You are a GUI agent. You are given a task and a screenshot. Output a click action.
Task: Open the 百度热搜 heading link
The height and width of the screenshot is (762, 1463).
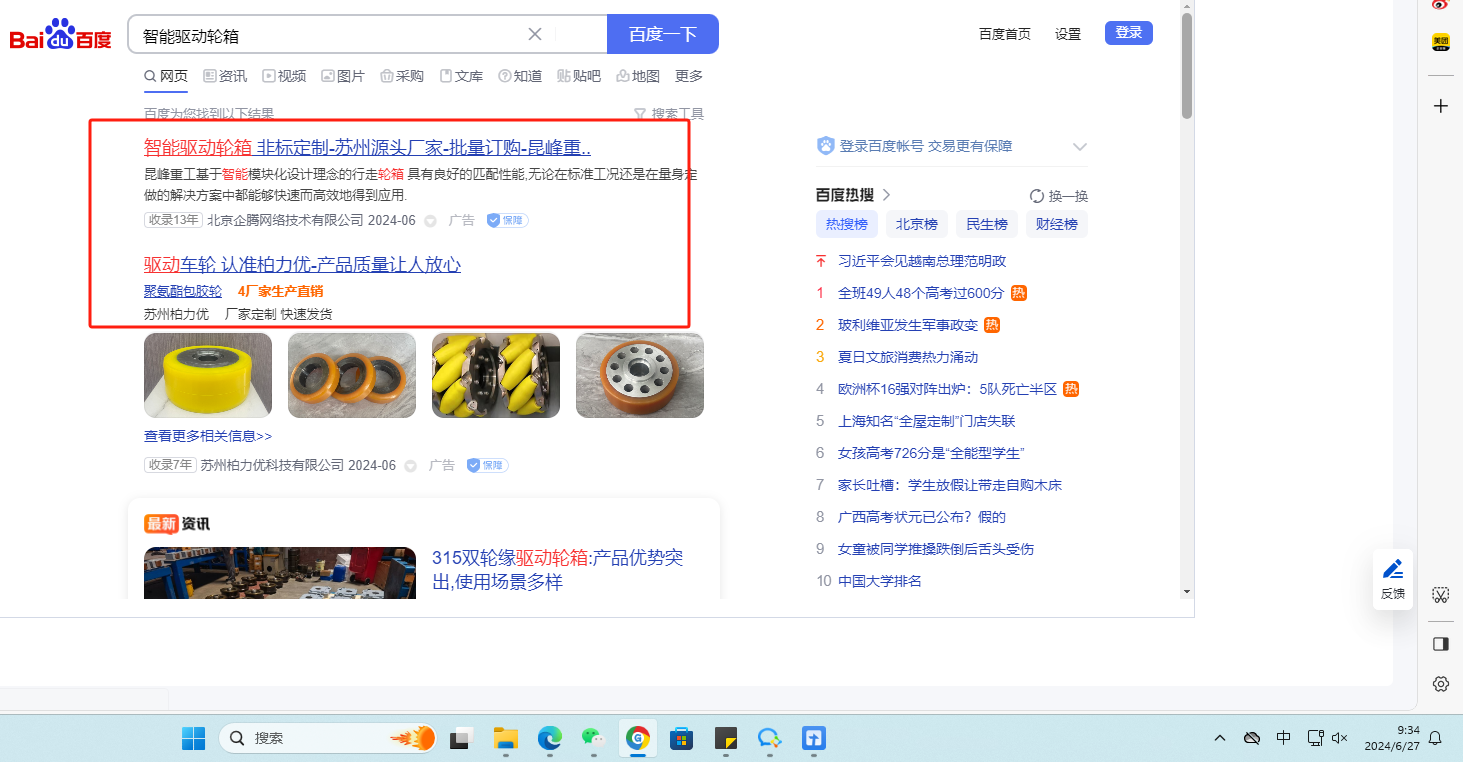(x=853, y=195)
